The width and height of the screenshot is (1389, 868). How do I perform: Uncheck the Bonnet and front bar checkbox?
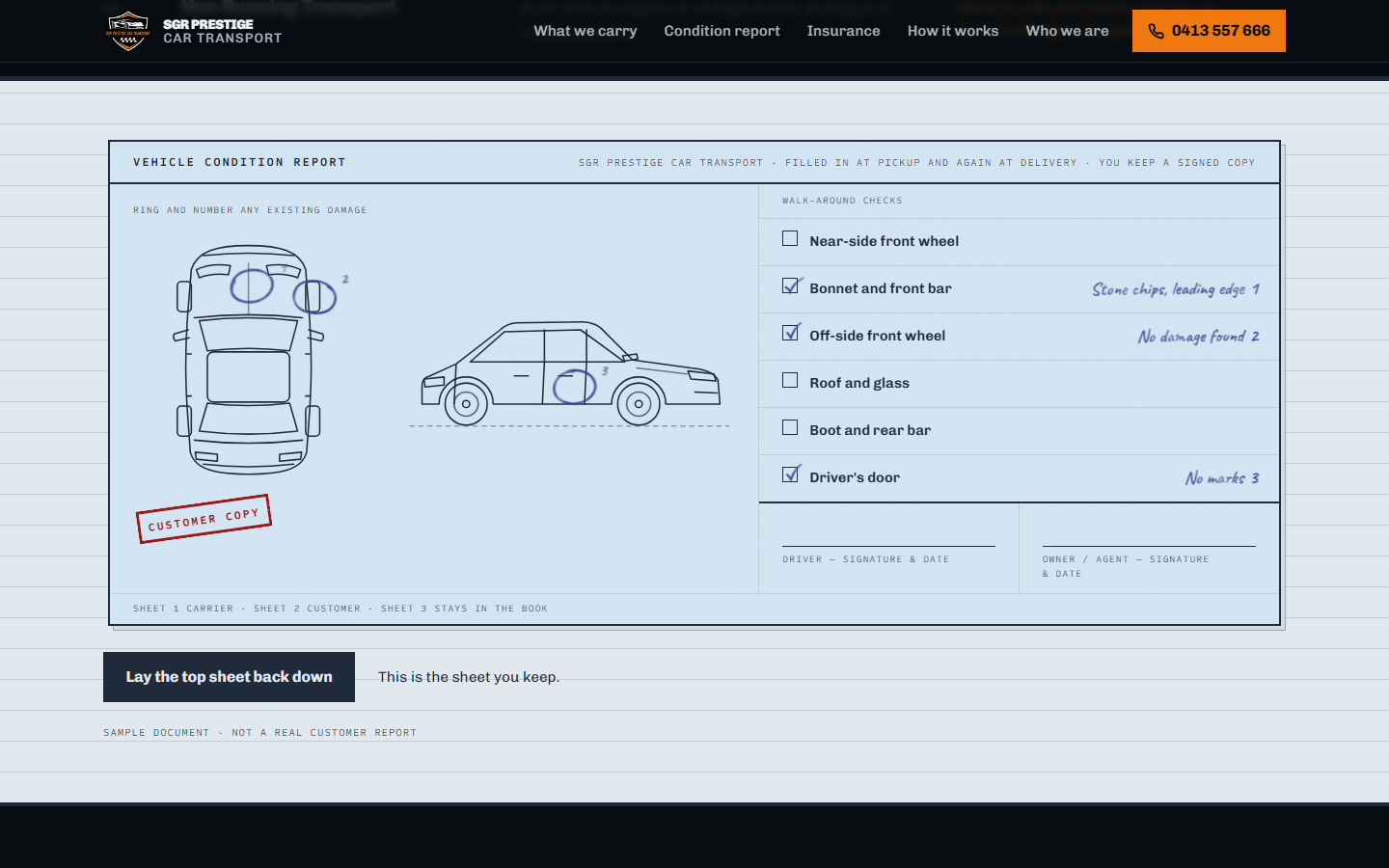[790, 285]
